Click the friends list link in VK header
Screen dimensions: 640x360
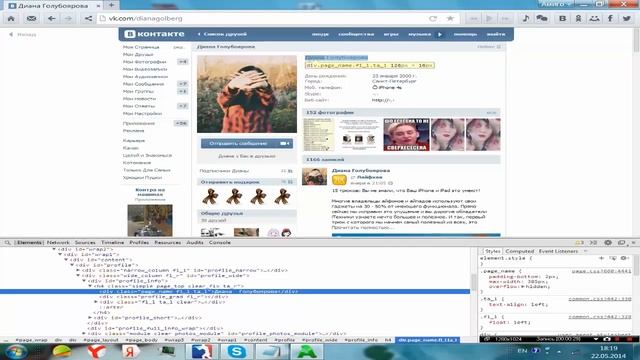click(222, 34)
